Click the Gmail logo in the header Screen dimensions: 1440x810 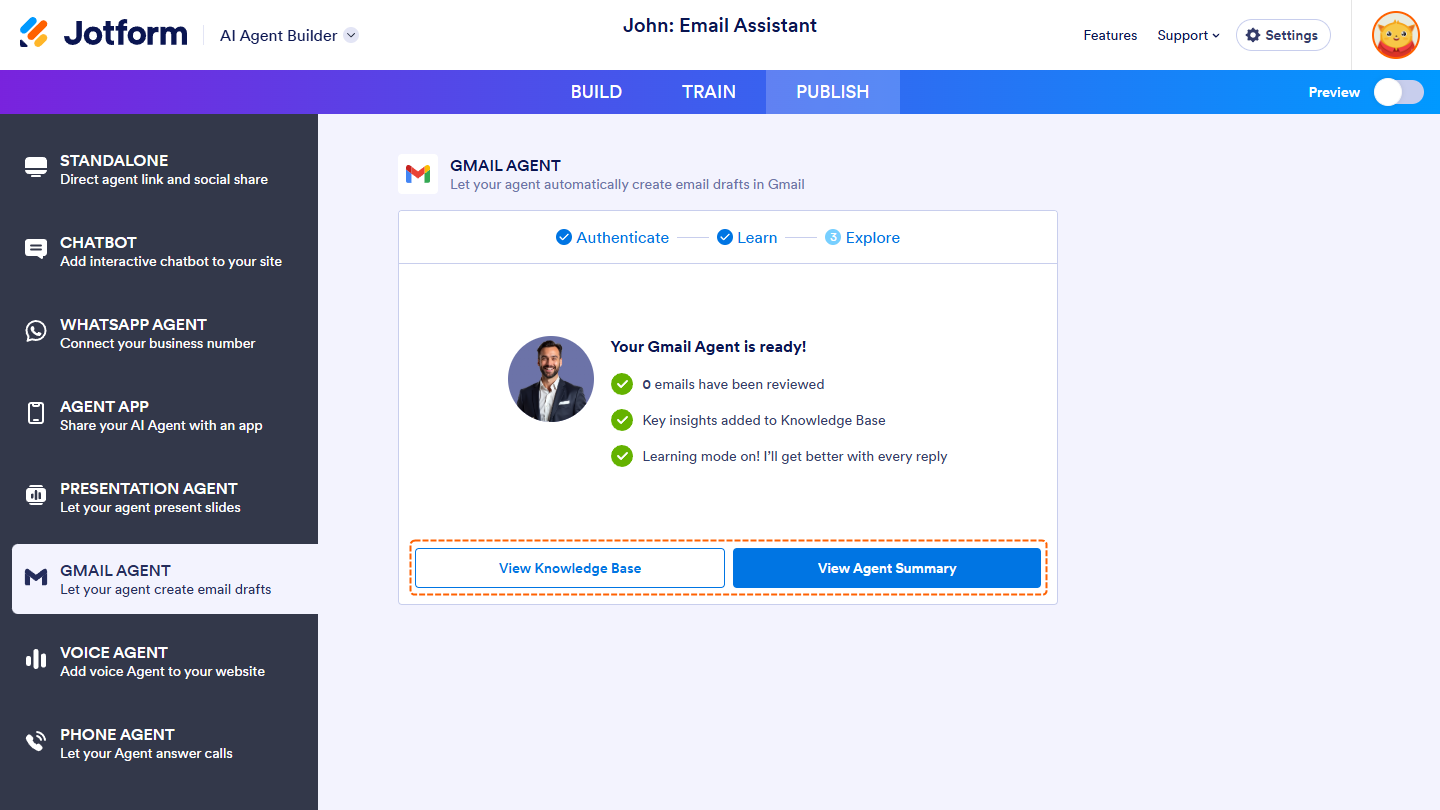tap(418, 174)
